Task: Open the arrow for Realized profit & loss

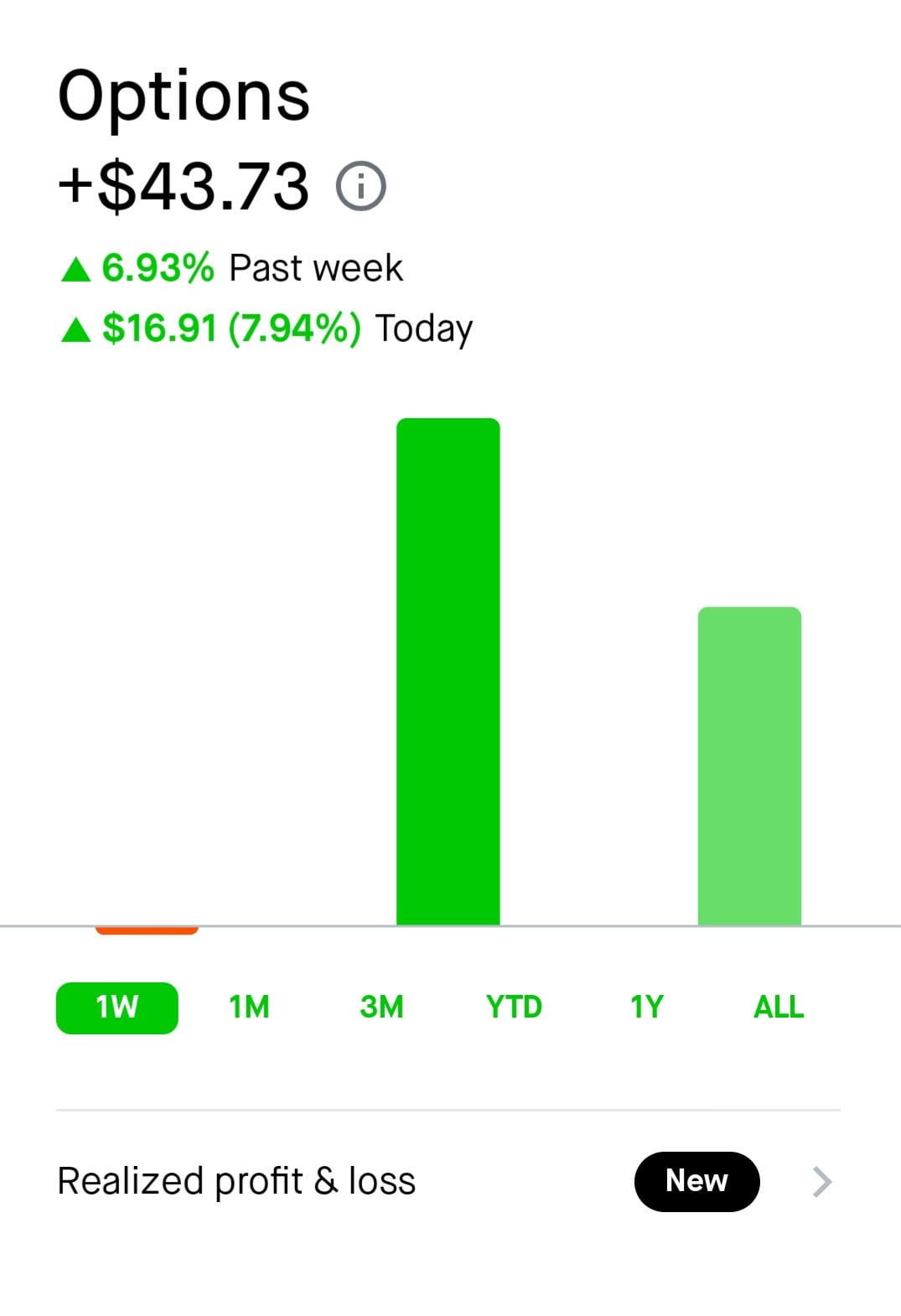Action: (x=822, y=1182)
